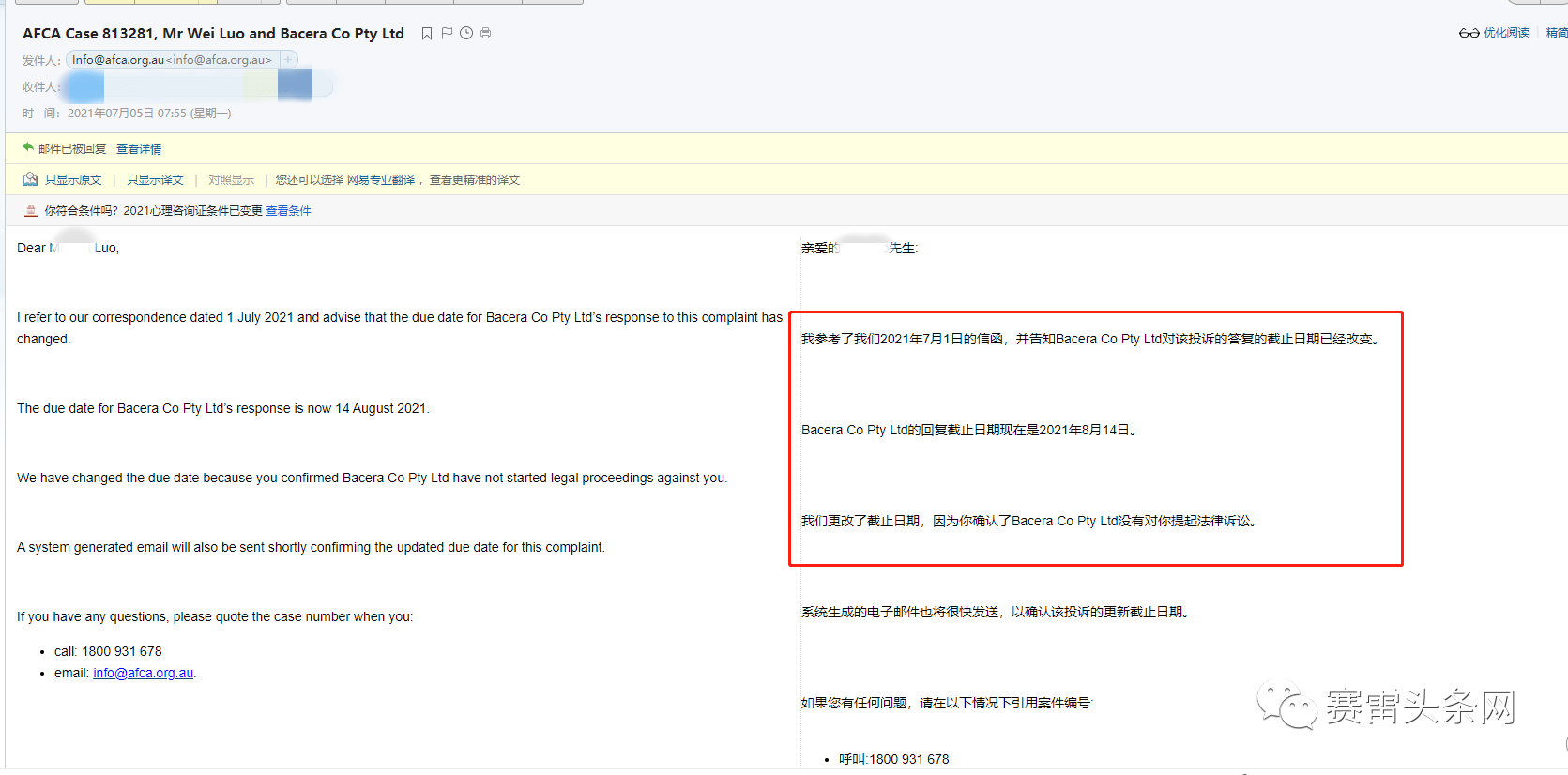Click the blurred recipient address field
The height and width of the screenshot is (775, 1568).
pyautogui.click(x=200, y=86)
